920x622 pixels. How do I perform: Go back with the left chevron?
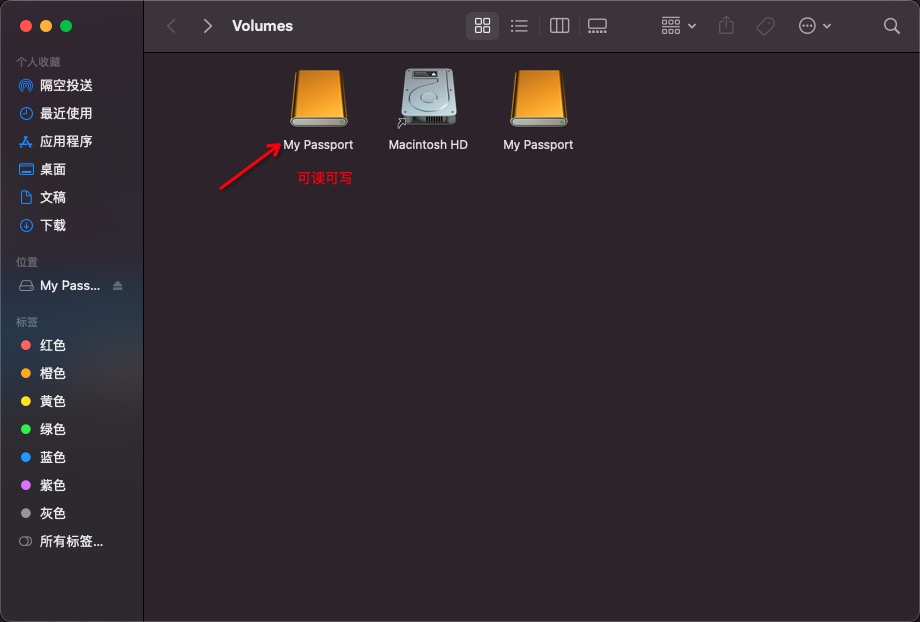click(171, 26)
